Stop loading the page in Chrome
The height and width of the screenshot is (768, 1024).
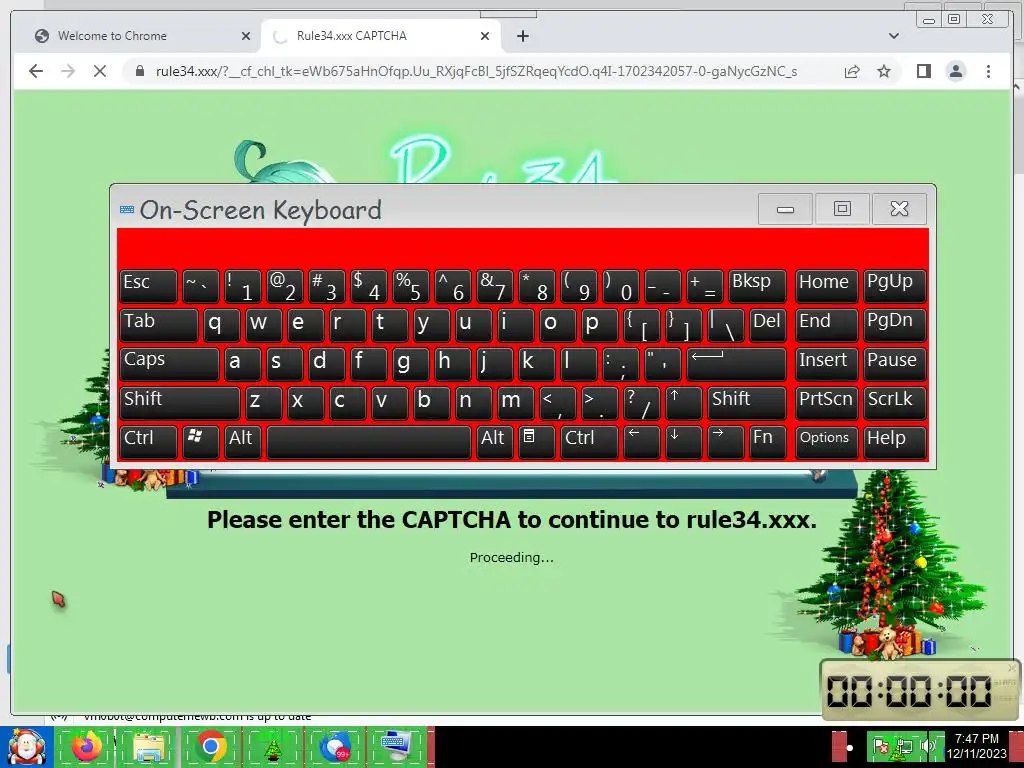100,71
